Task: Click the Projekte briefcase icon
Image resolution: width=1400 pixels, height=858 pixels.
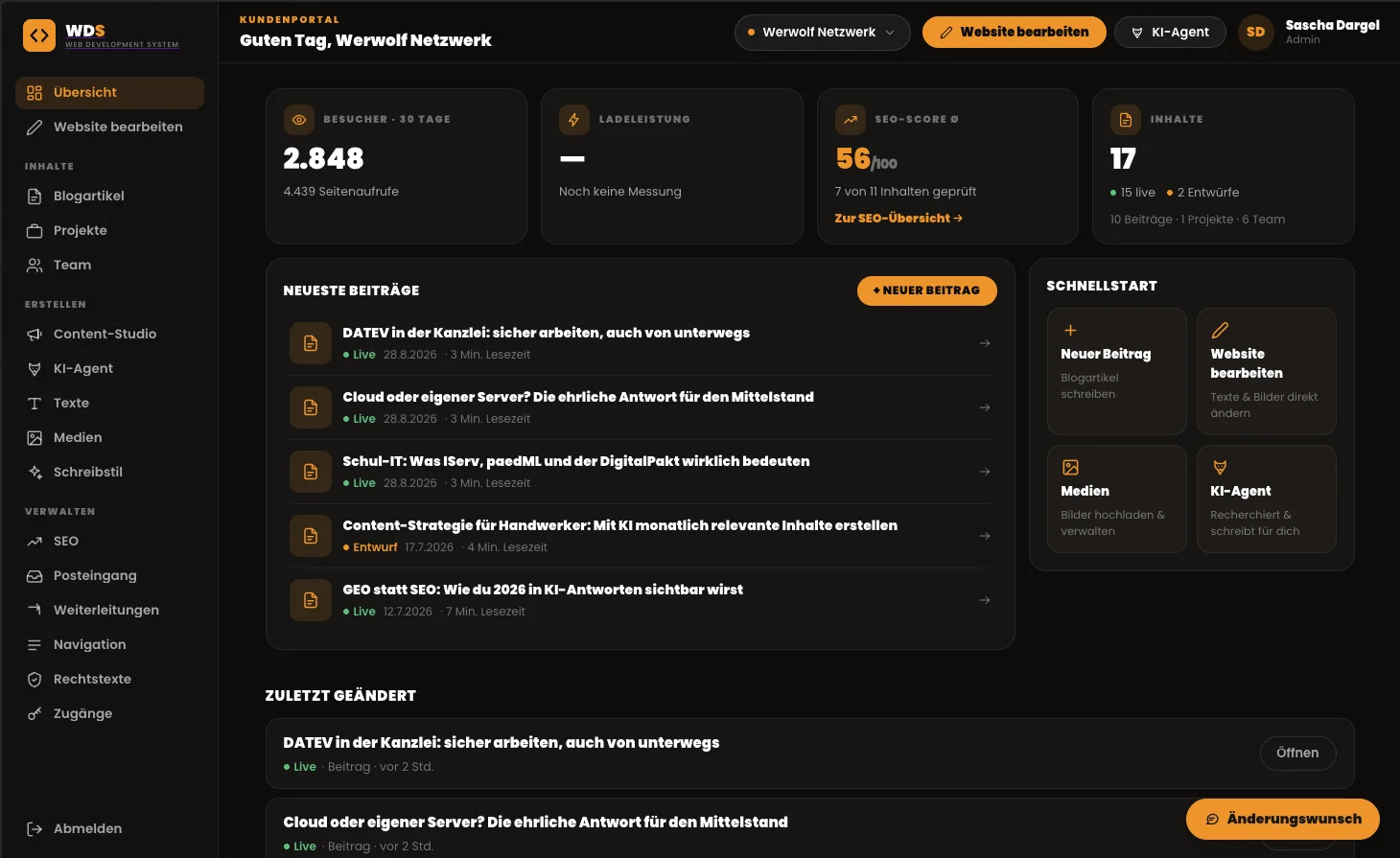Action: coord(35,231)
